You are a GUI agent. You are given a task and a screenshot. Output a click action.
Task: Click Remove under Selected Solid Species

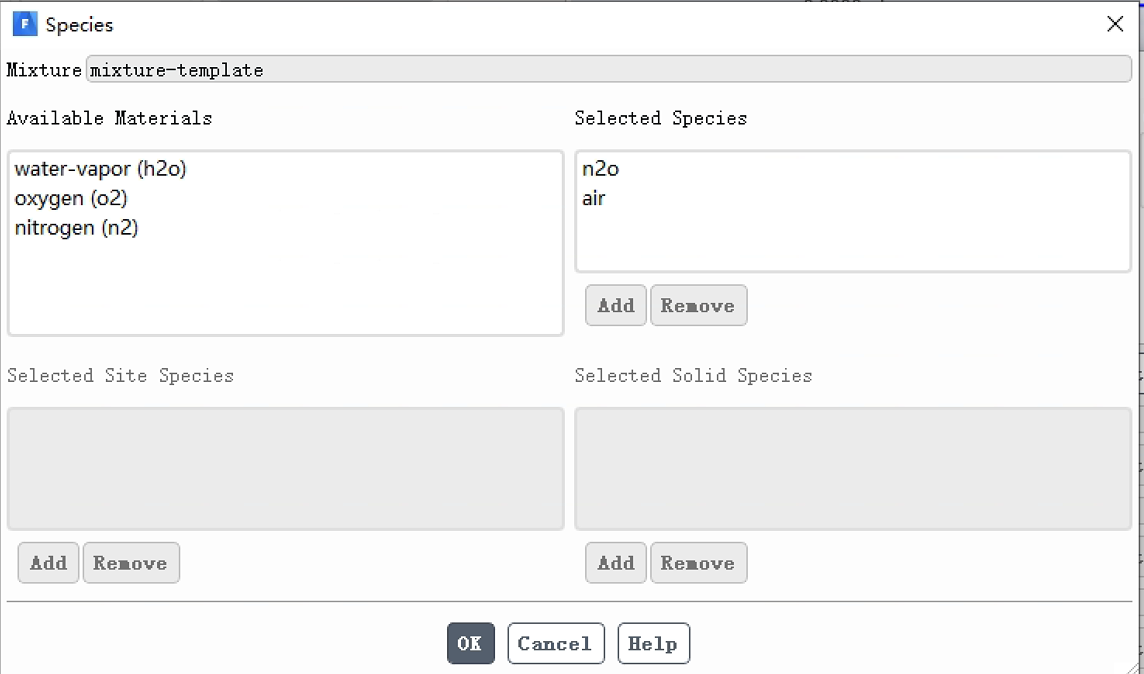[x=698, y=562]
